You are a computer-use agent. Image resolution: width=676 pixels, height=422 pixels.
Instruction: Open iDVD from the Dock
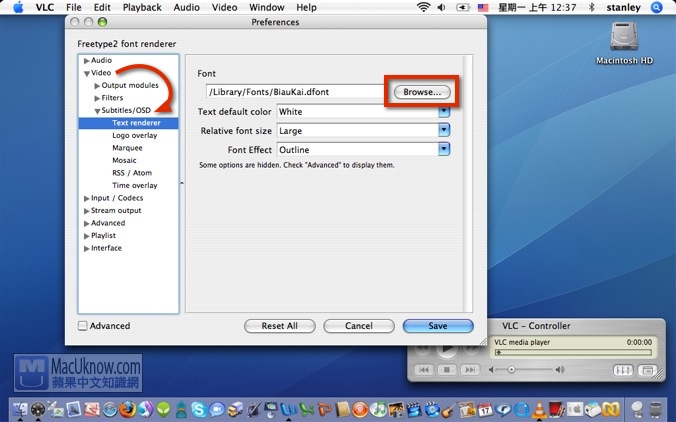point(432,409)
